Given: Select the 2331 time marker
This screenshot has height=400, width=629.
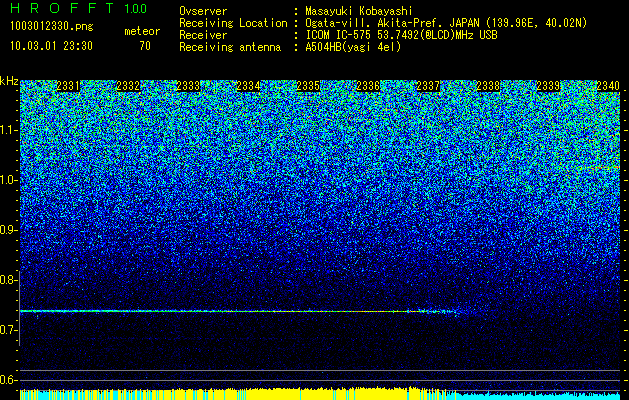Looking at the screenshot, I should (68, 86).
